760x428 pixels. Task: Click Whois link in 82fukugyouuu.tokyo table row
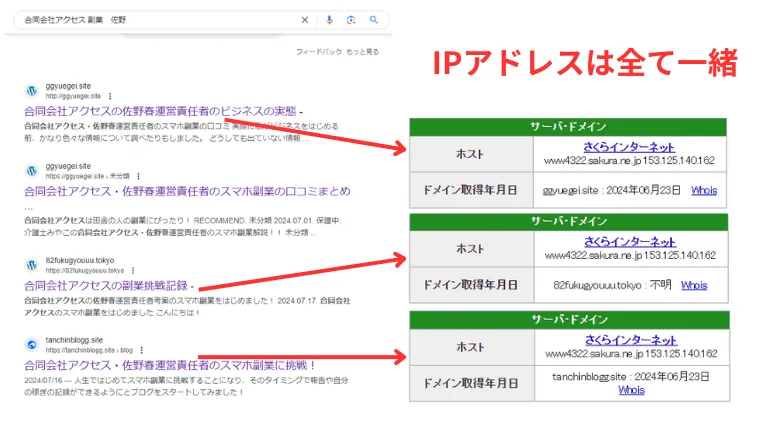tap(694, 285)
